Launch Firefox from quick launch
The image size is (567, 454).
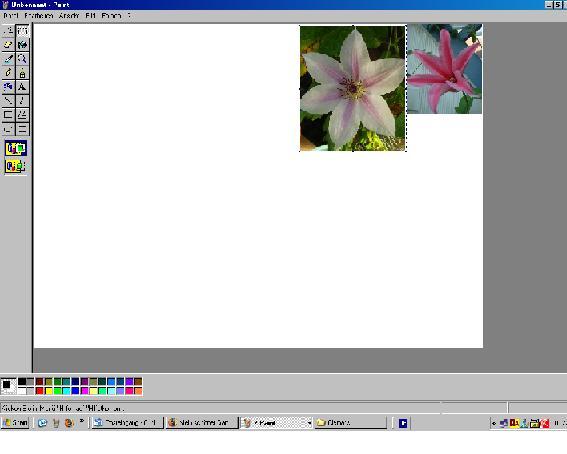coord(69,423)
